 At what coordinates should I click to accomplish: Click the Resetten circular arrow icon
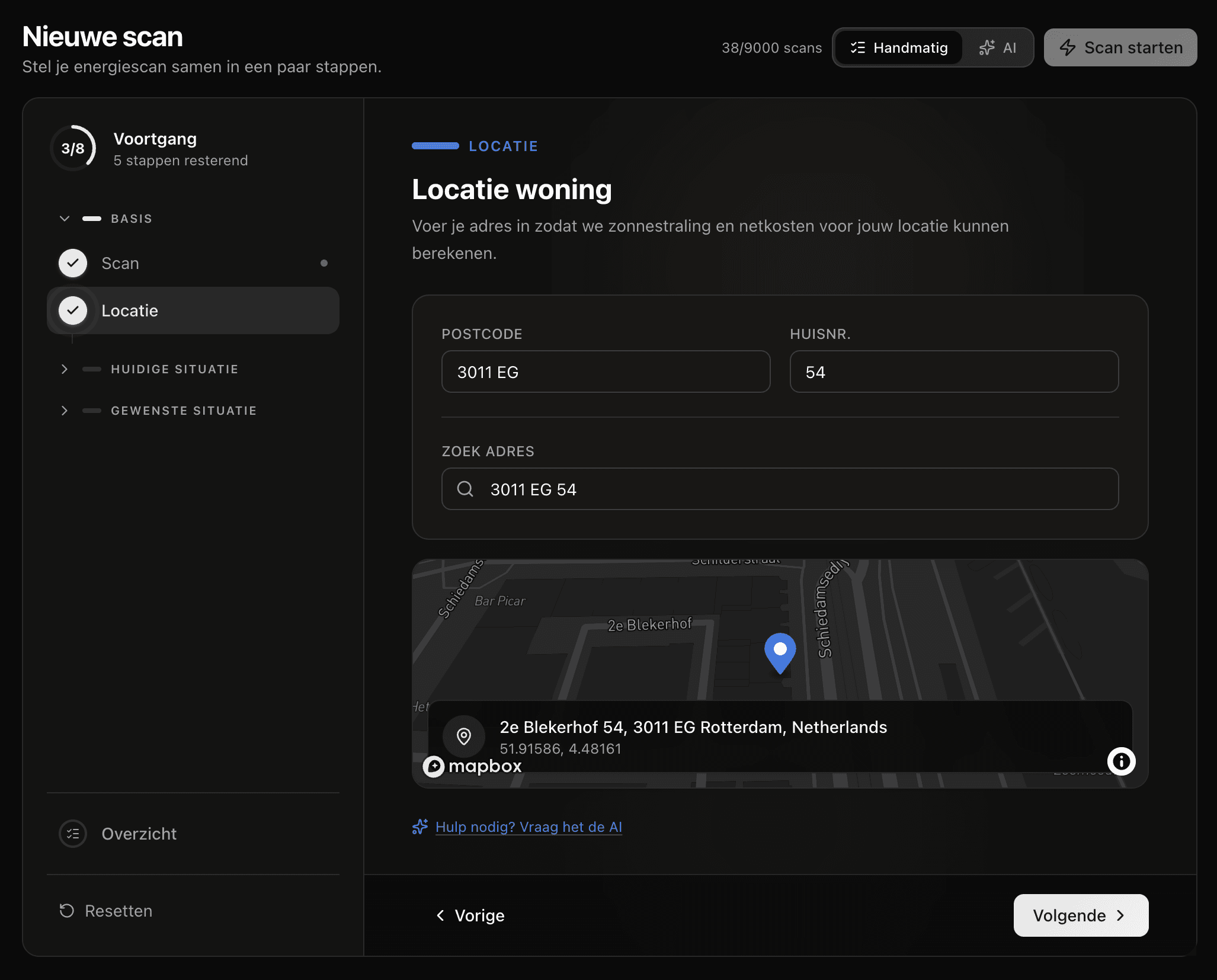coord(67,911)
